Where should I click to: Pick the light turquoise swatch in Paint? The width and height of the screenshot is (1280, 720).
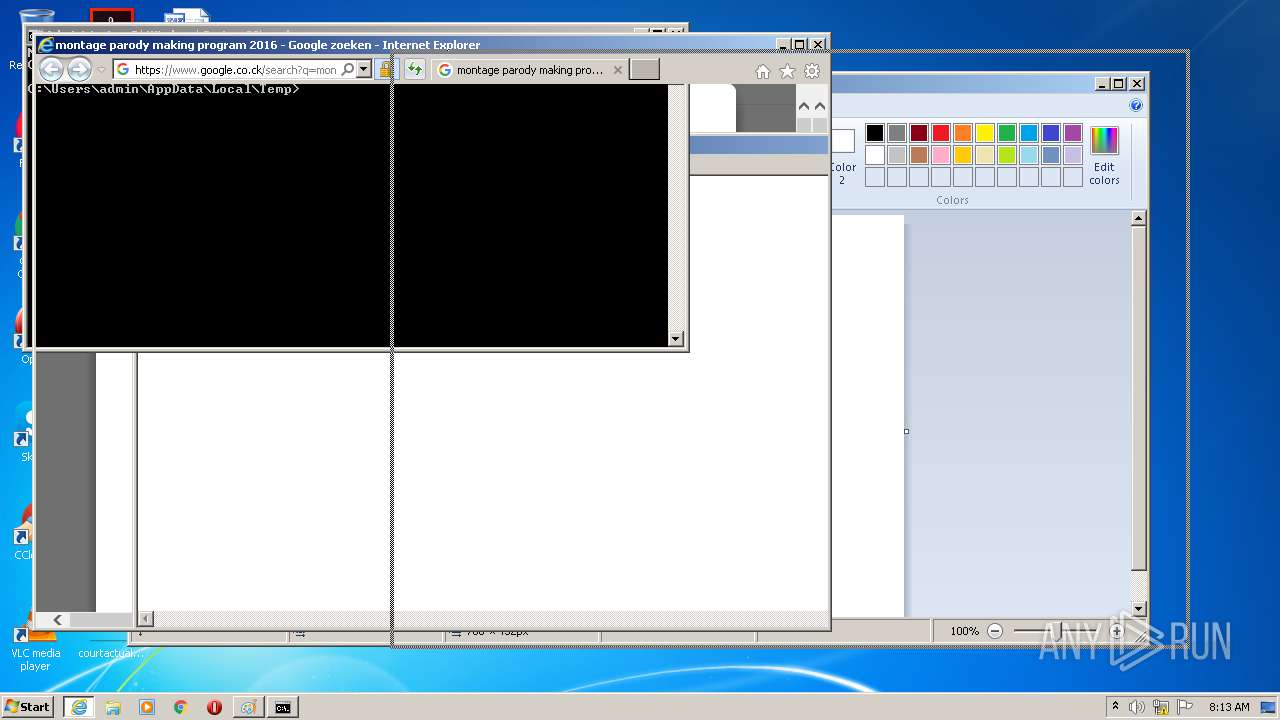(1029, 155)
